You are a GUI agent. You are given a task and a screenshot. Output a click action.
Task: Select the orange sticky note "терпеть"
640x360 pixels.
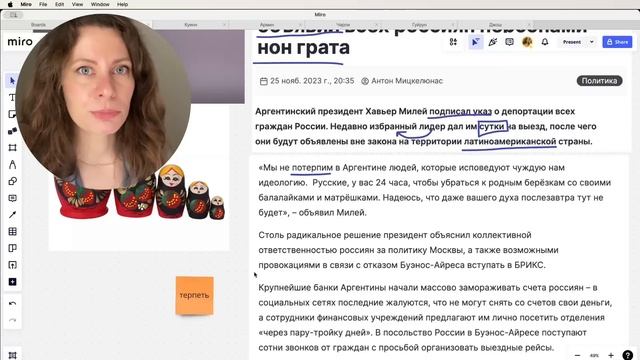click(195, 295)
